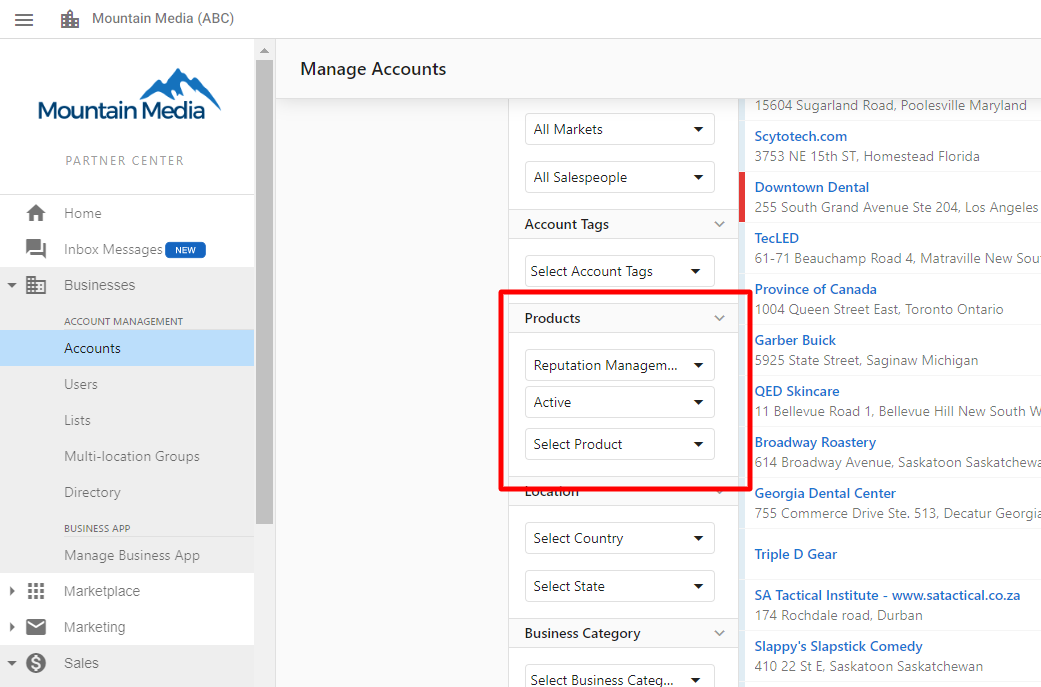Click the address 3753 NE 15th ST, Homestead Florida
This screenshot has height=687, width=1041.
[866, 157]
